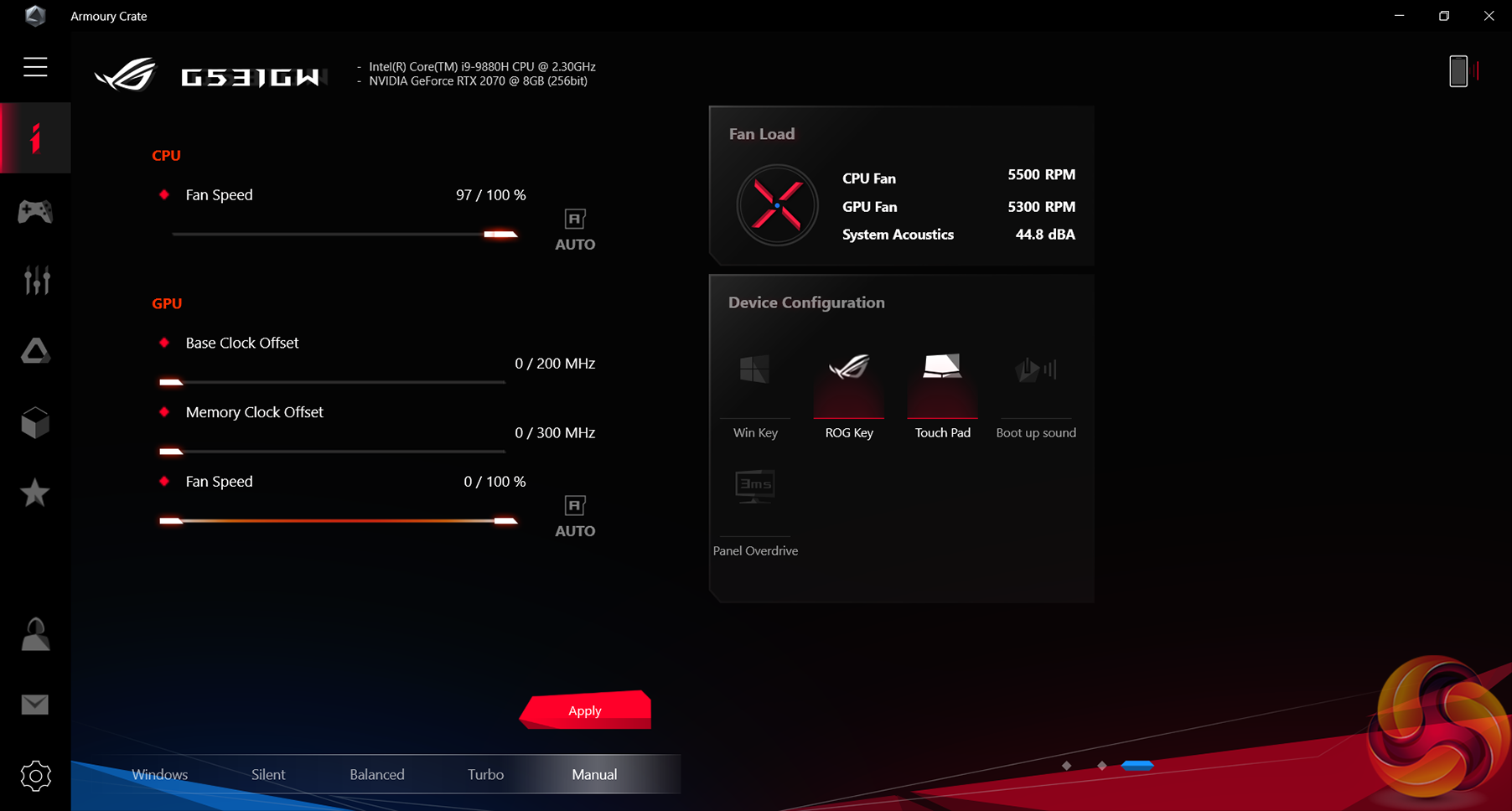Click the Memory Clock Offset slider handle
1512x811 pixels.
[x=171, y=452]
